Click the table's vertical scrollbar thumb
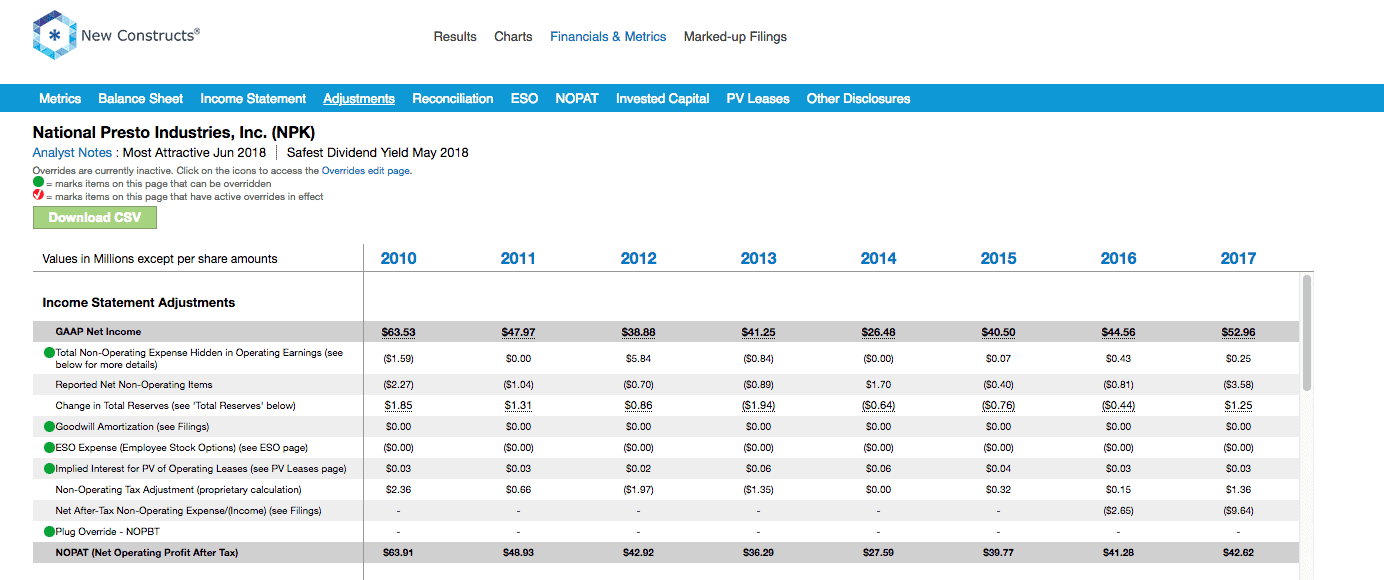Image resolution: width=1384 pixels, height=580 pixels. pos(1306,332)
